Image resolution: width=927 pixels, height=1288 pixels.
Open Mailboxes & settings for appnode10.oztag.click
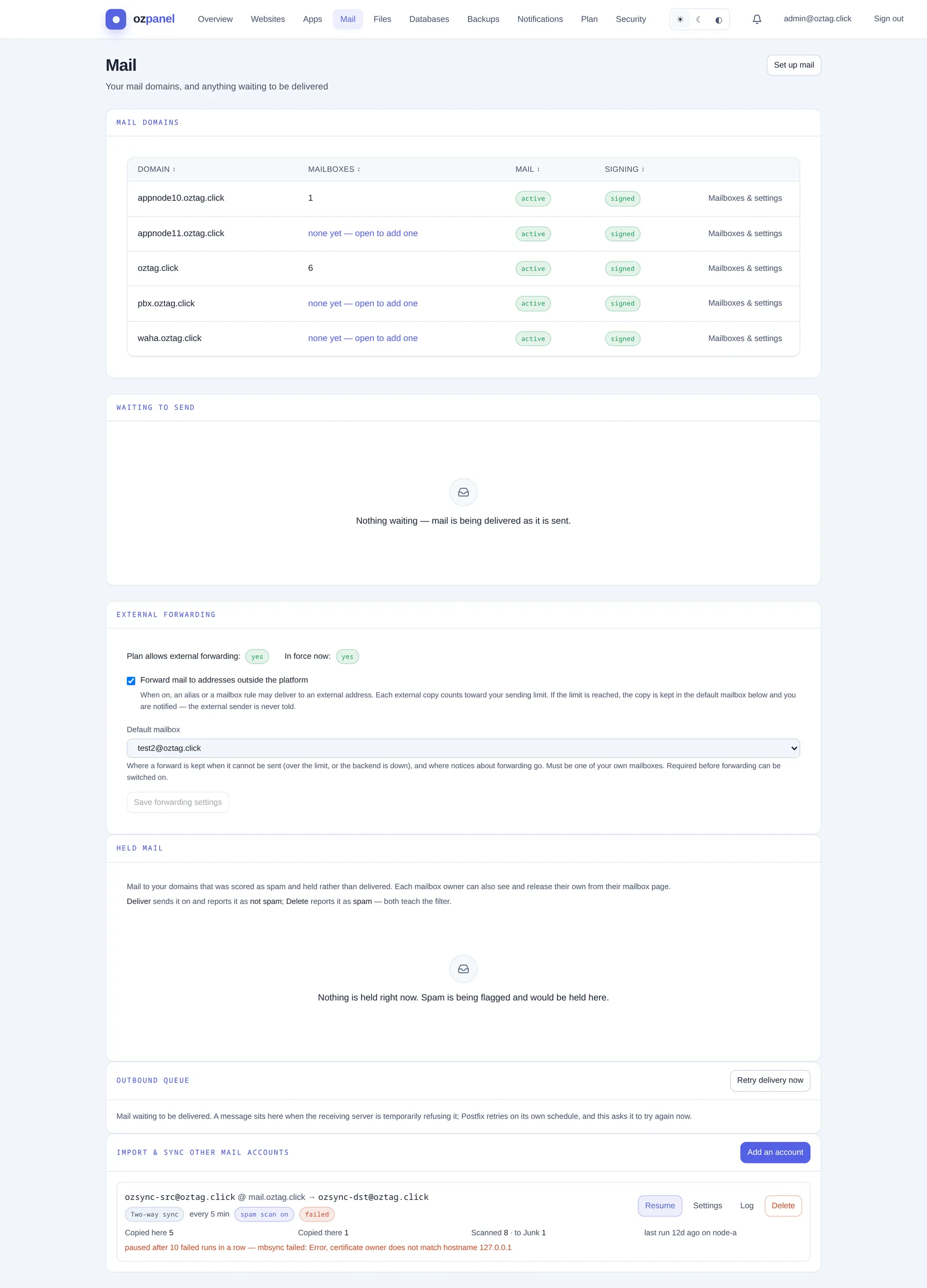click(x=745, y=198)
